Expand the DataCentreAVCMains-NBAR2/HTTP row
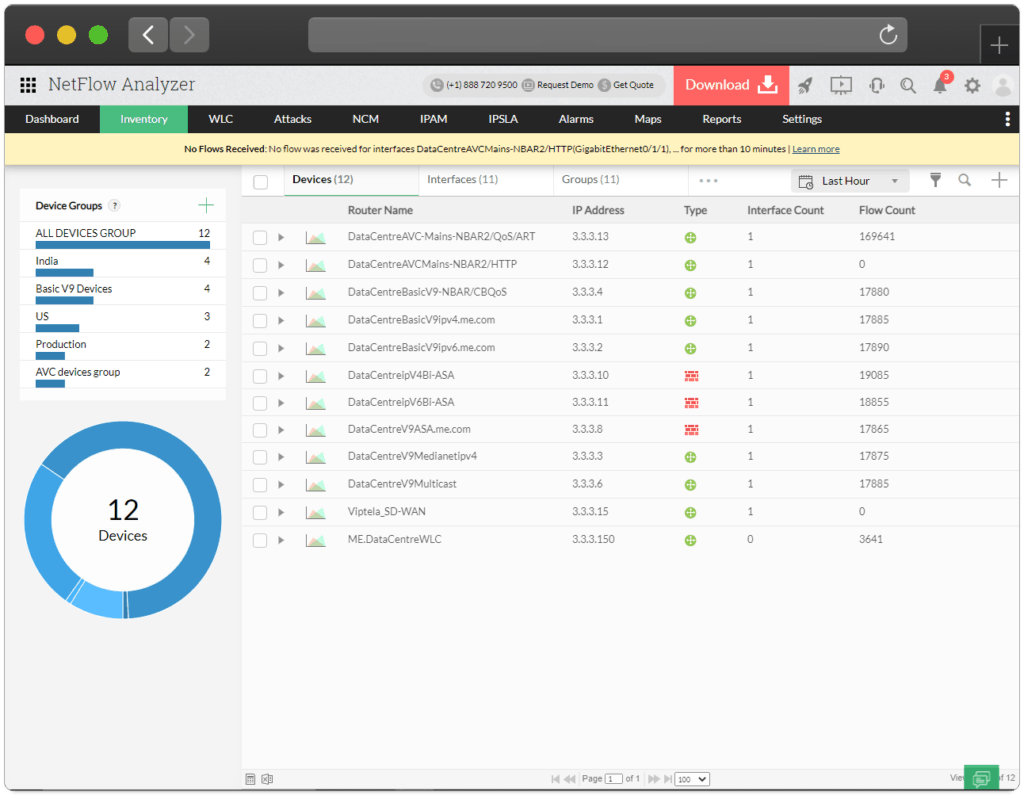Screen dimensions: 1024x795 (x=281, y=265)
